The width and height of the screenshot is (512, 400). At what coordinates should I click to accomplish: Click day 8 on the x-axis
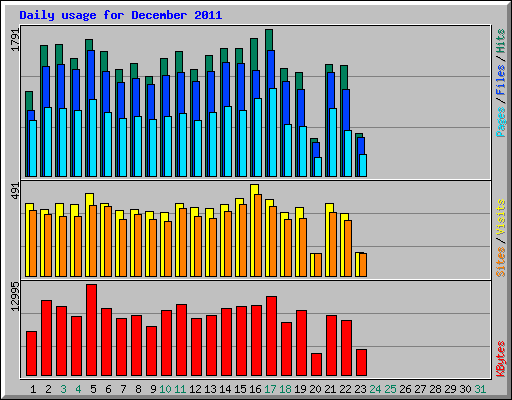point(138,389)
